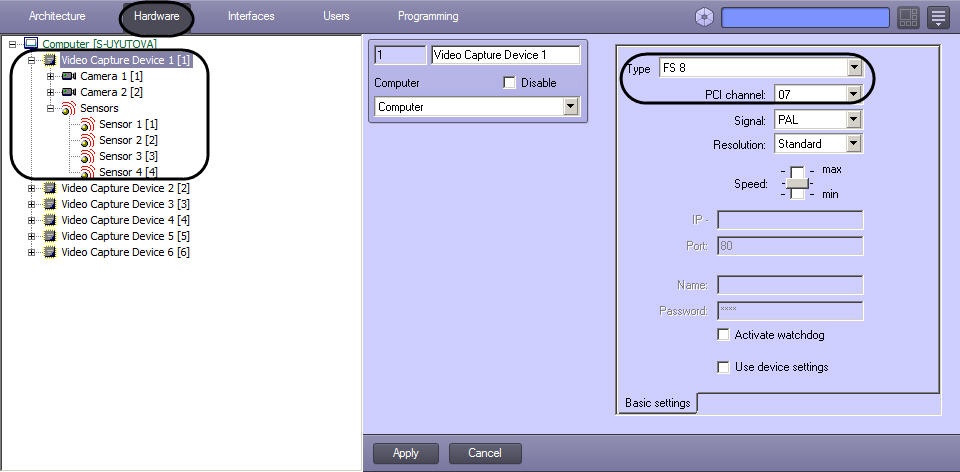Click the Video Capture Device 2 chip icon
This screenshot has width=960, height=472.
click(50, 188)
